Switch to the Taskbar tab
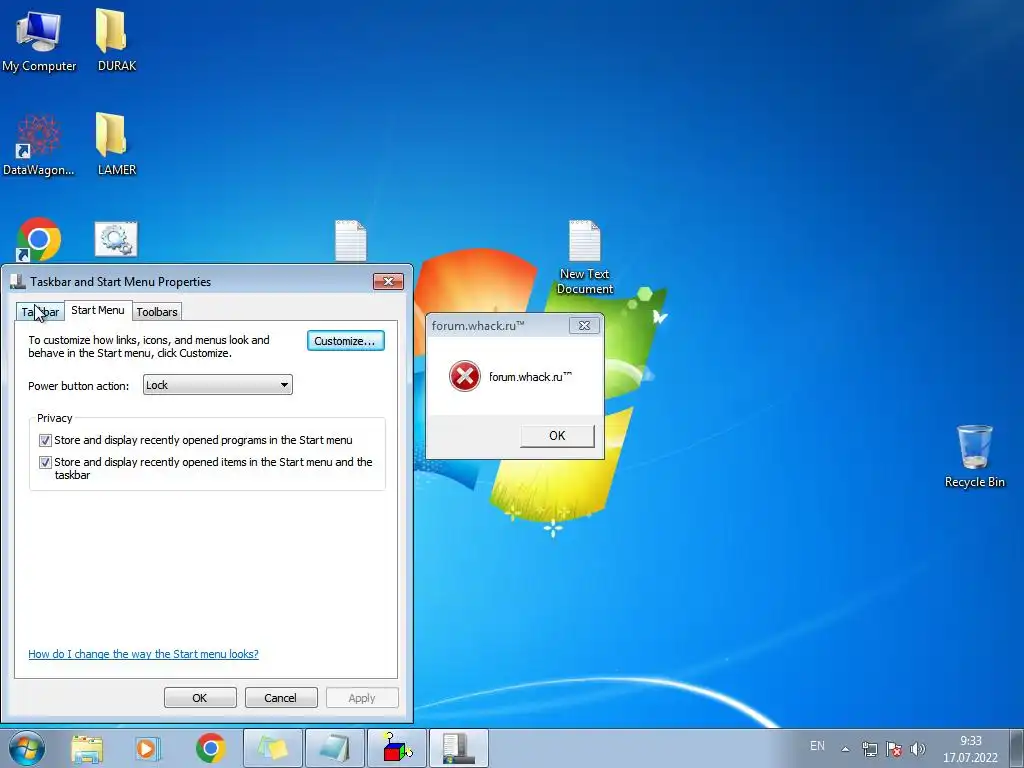The width and height of the screenshot is (1024, 768). 40,312
